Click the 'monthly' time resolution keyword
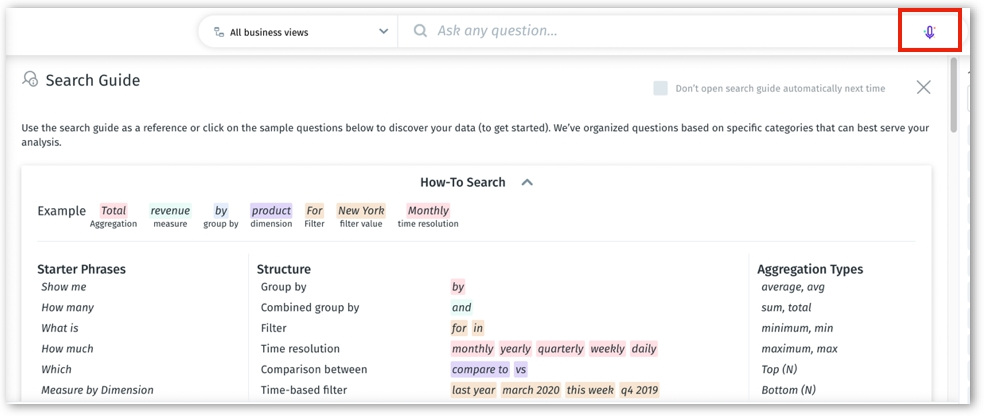Viewport: 984px width, 416px height. [x=472, y=349]
